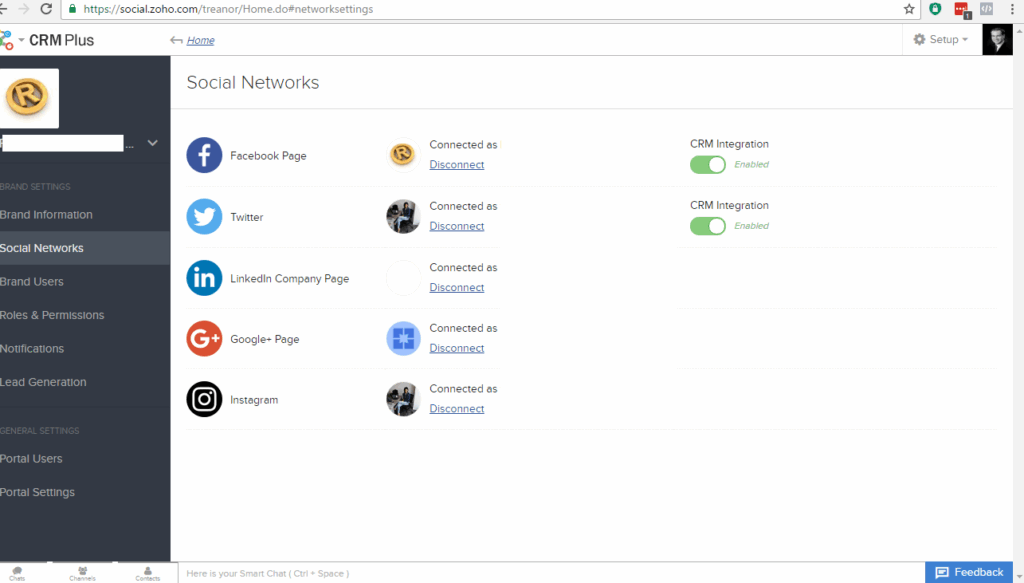Open Channels at bottom bar

coord(82,573)
